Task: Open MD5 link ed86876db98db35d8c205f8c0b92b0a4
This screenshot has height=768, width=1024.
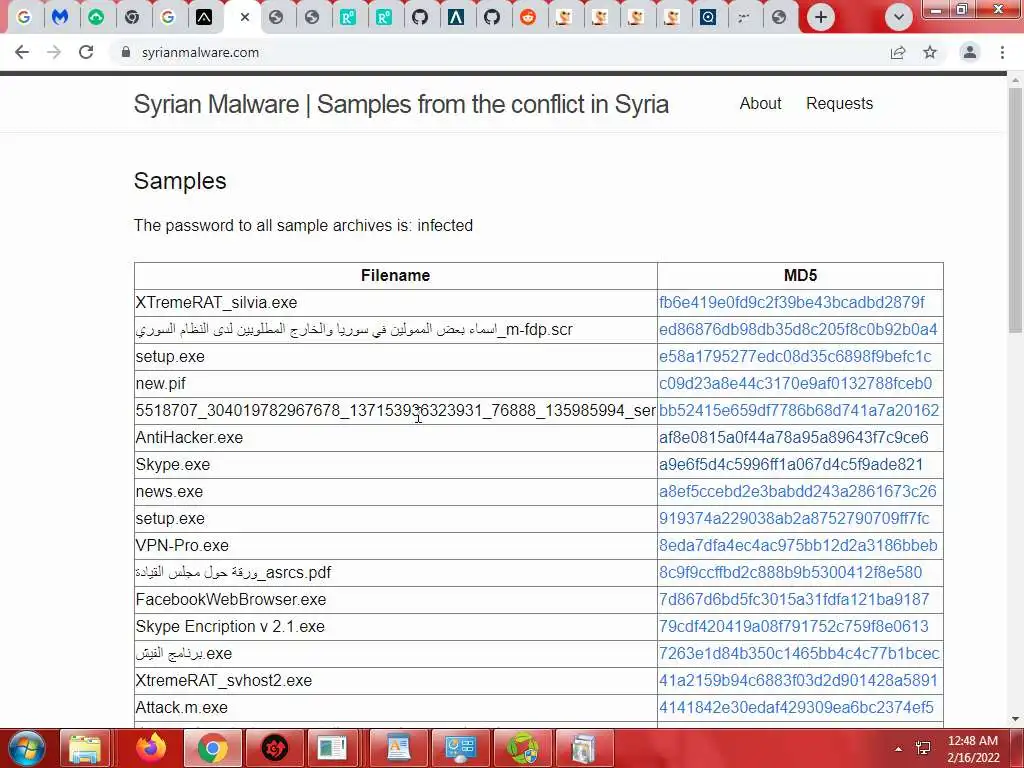Action: click(x=798, y=329)
